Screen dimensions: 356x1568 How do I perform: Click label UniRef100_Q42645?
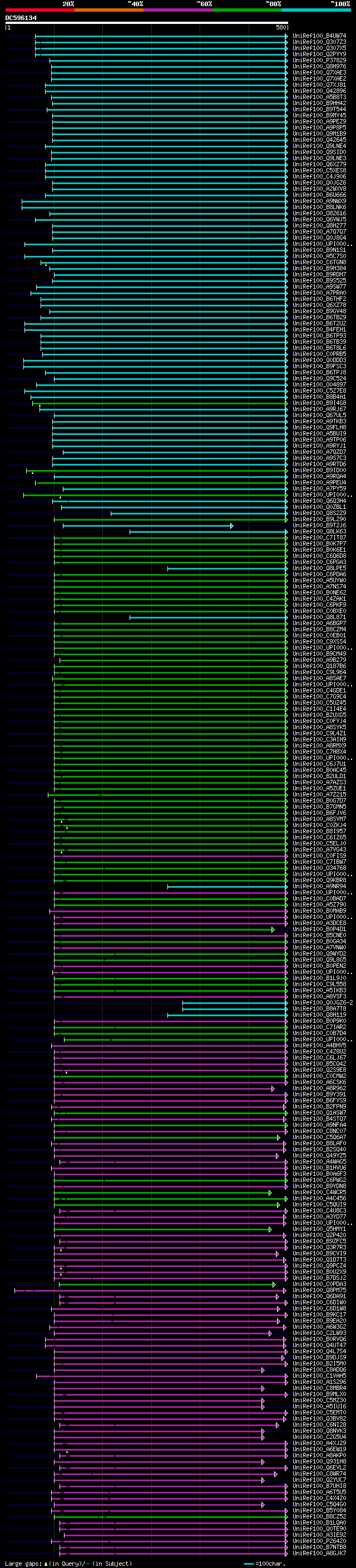pyautogui.click(x=319, y=140)
